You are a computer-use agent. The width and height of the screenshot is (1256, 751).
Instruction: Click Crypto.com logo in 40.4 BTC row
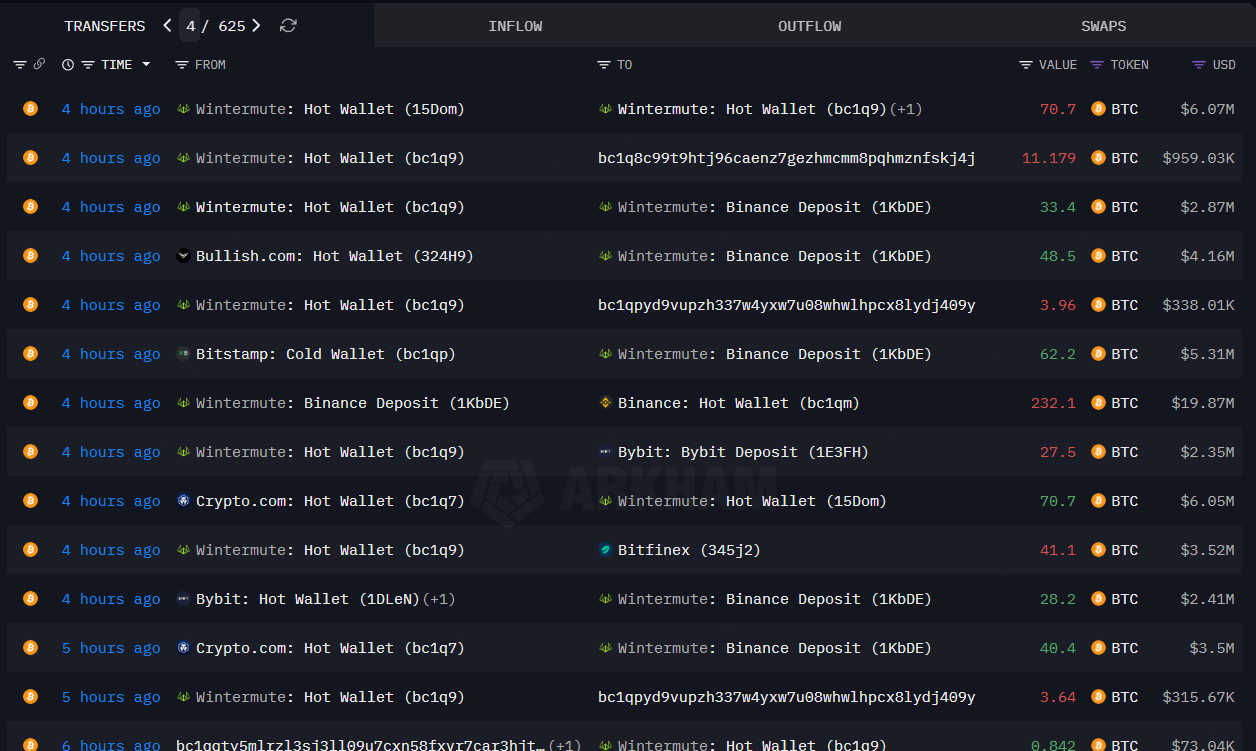pos(183,648)
